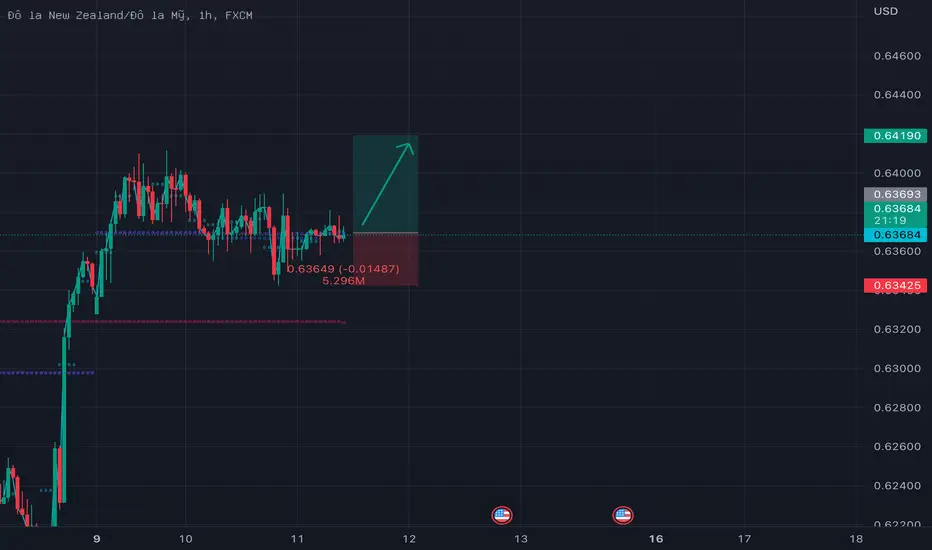This screenshot has width=932, height=550.
Task: Click the cyan 0.63684 price label
Action: (895, 235)
